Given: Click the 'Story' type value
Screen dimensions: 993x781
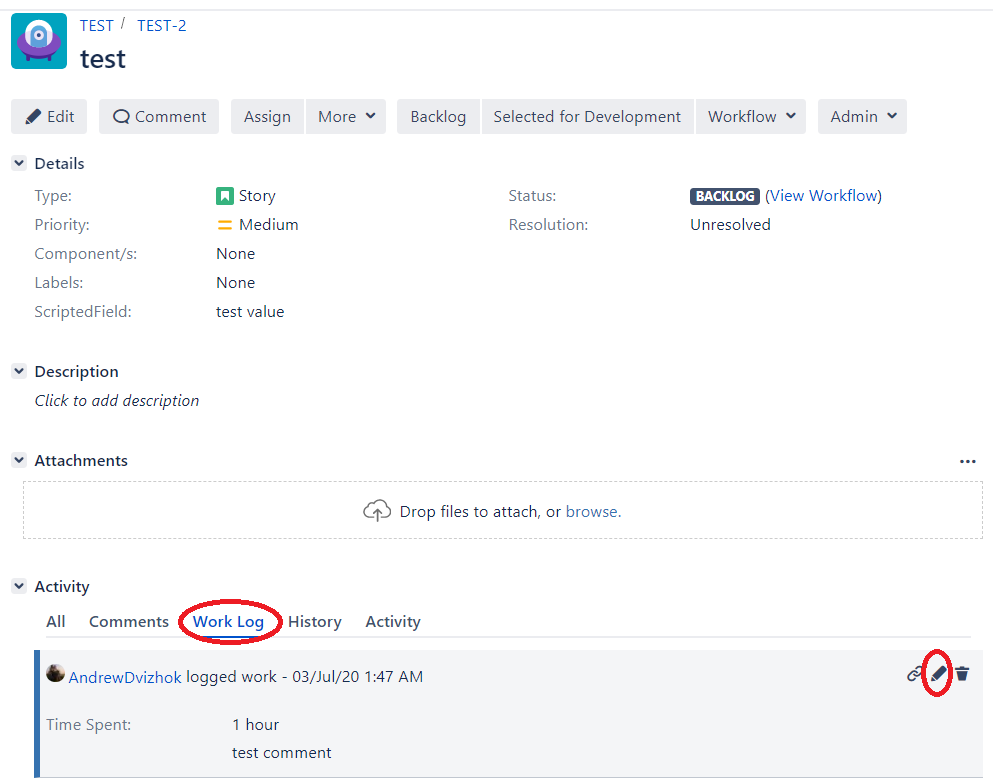Looking at the screenshot, I should [257, 196].
